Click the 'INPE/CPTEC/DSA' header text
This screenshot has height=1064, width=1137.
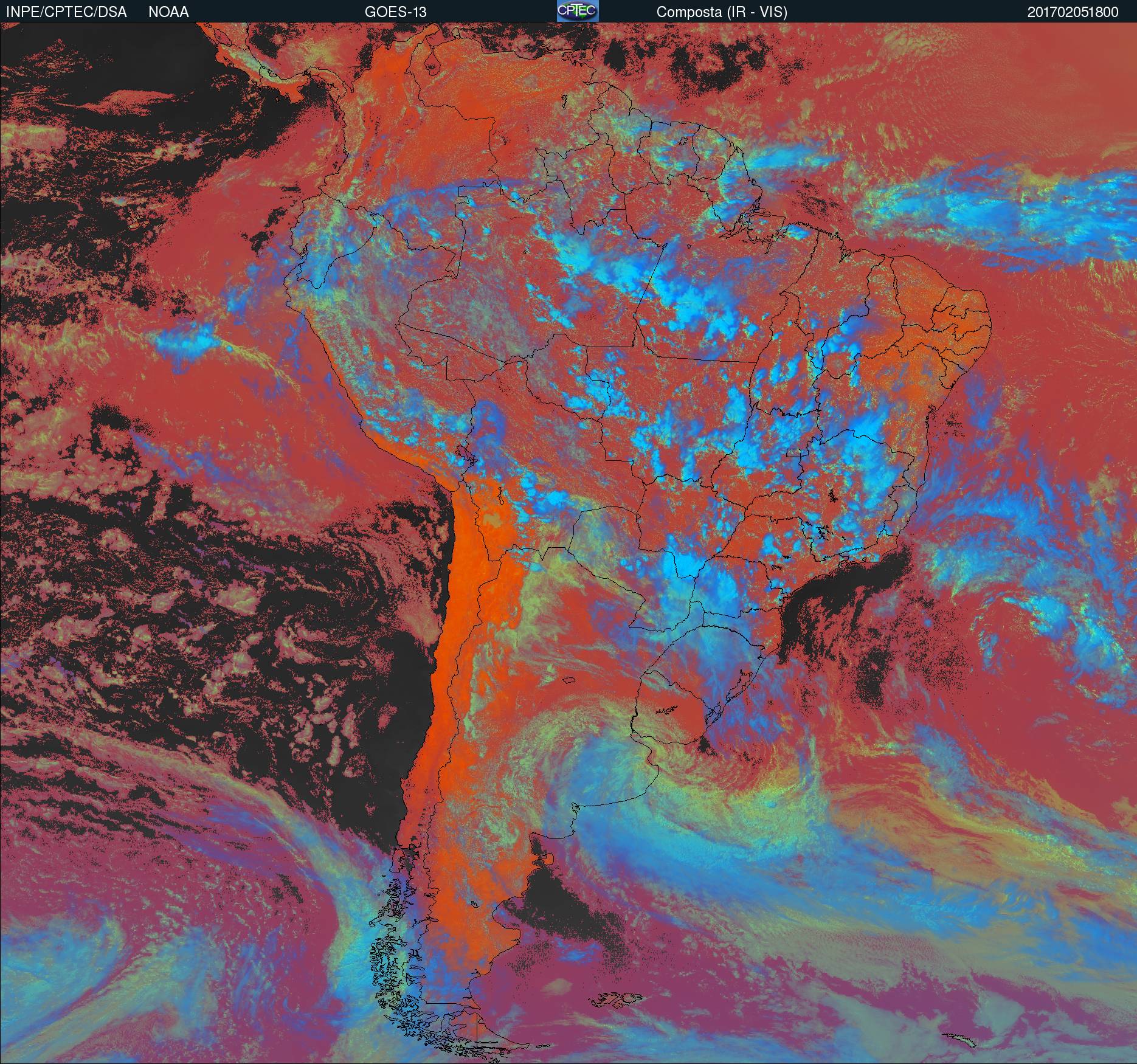(x=66, y=12)
